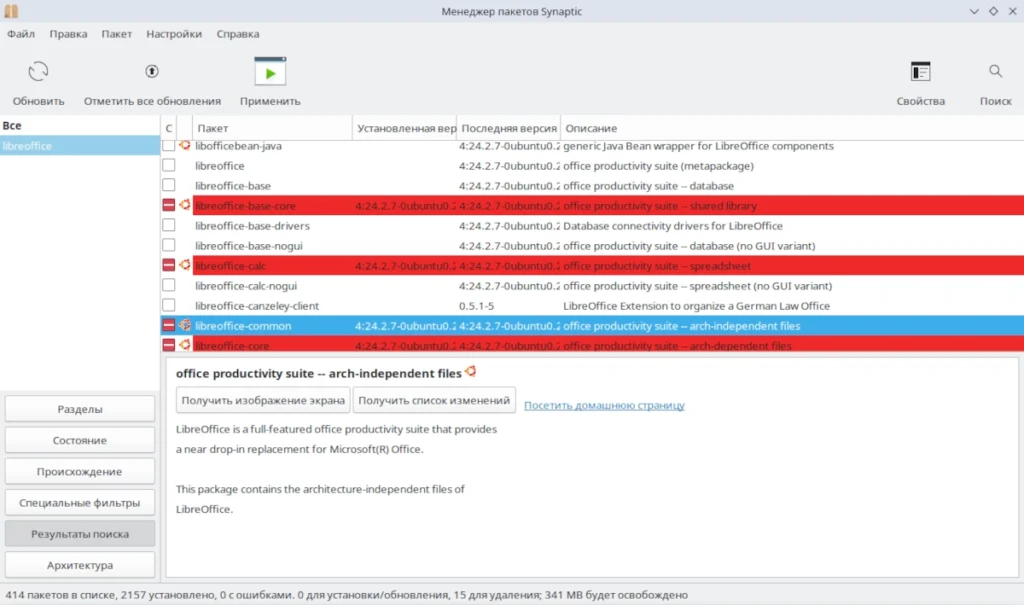
Task: Click 'office productivity suite (metapackage)' description
Action: click(x=658, y=166)
